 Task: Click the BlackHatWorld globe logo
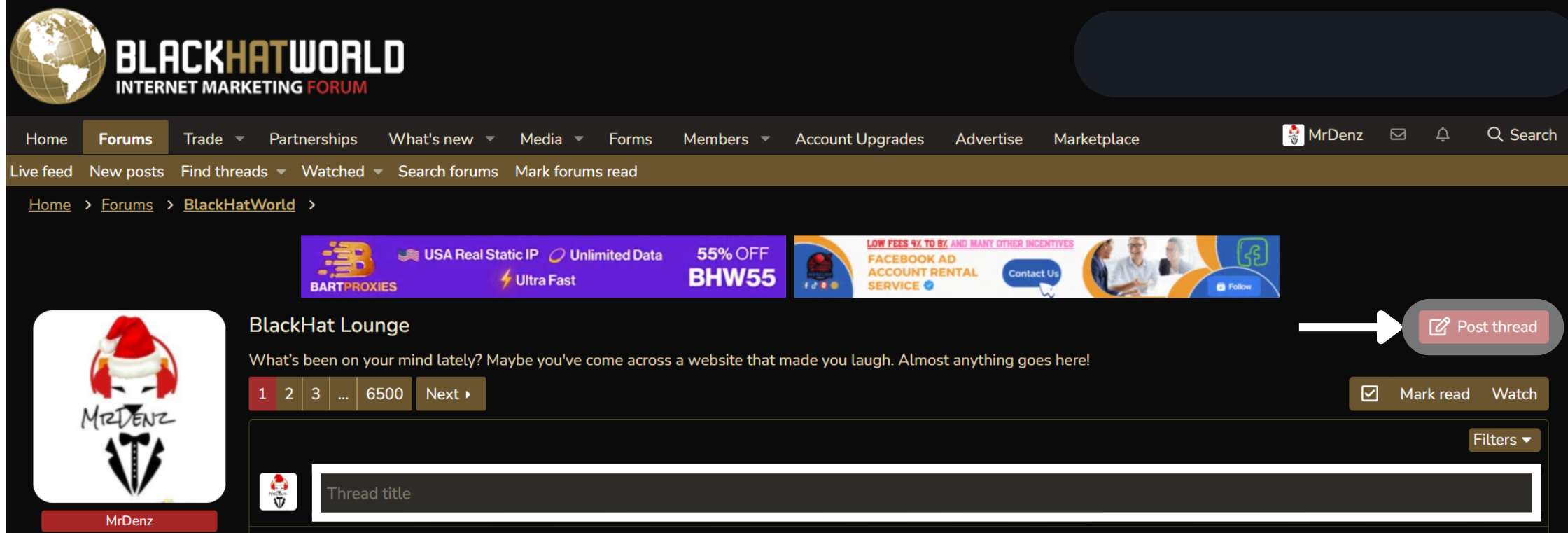(58, 56)
